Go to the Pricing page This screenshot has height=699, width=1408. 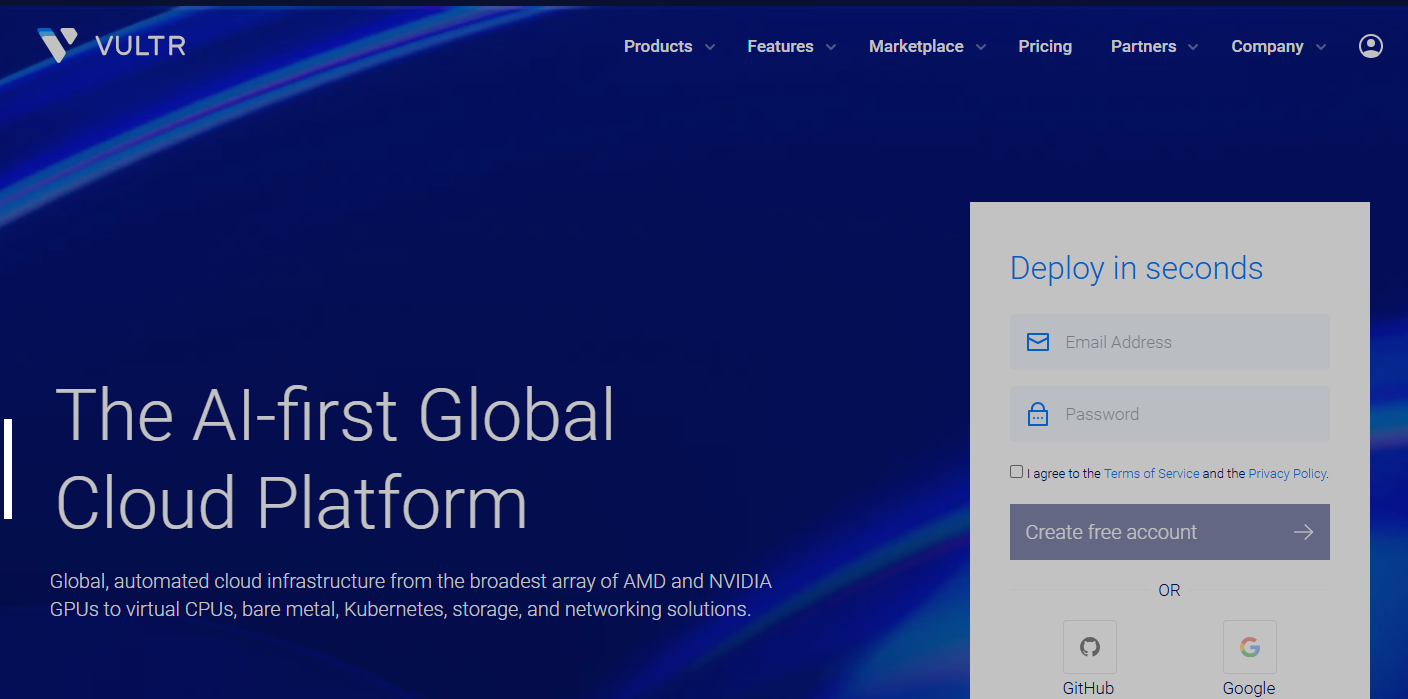[x=1045, y=46]
